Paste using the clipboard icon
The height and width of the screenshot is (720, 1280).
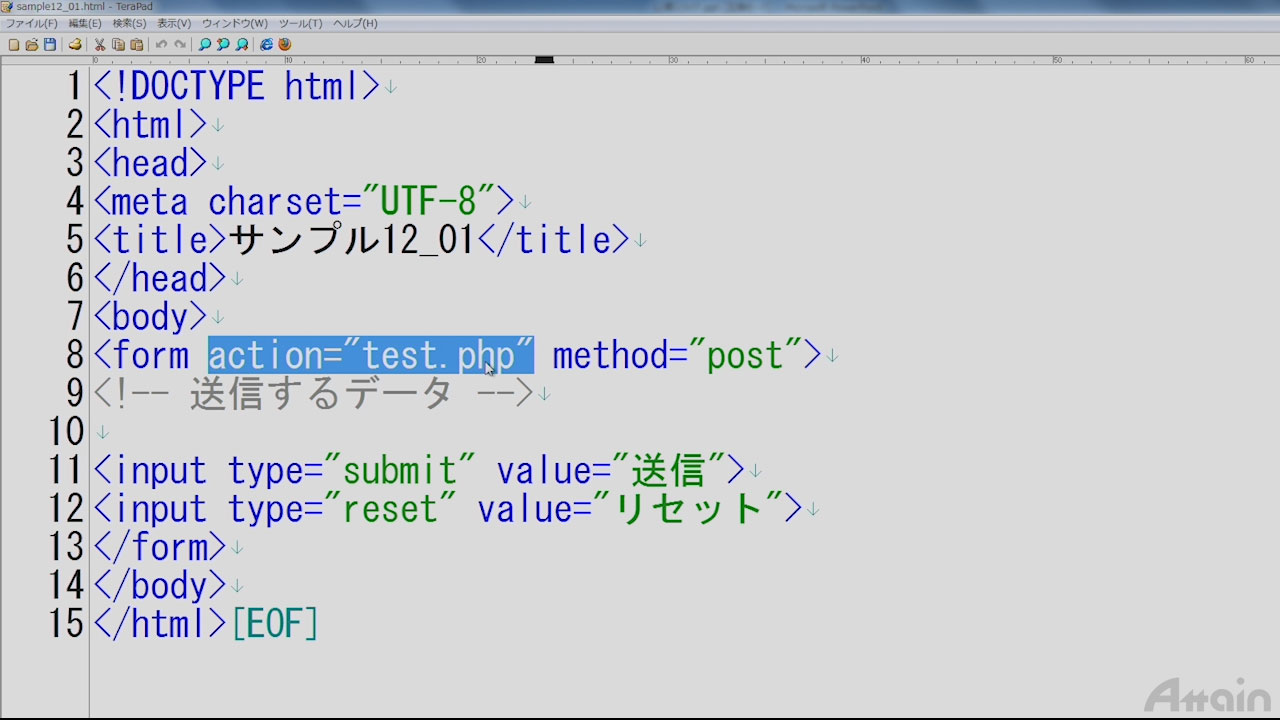[136, 44]
